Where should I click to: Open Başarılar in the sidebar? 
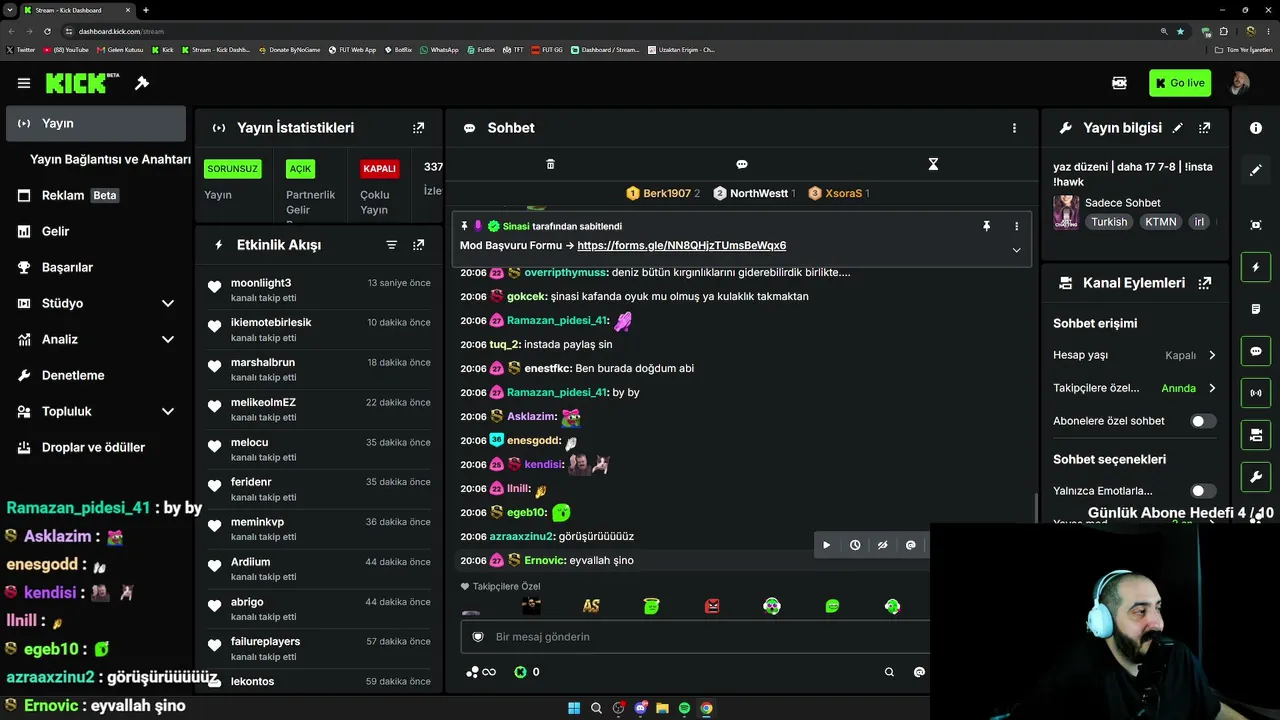click(x=96, y=267)
